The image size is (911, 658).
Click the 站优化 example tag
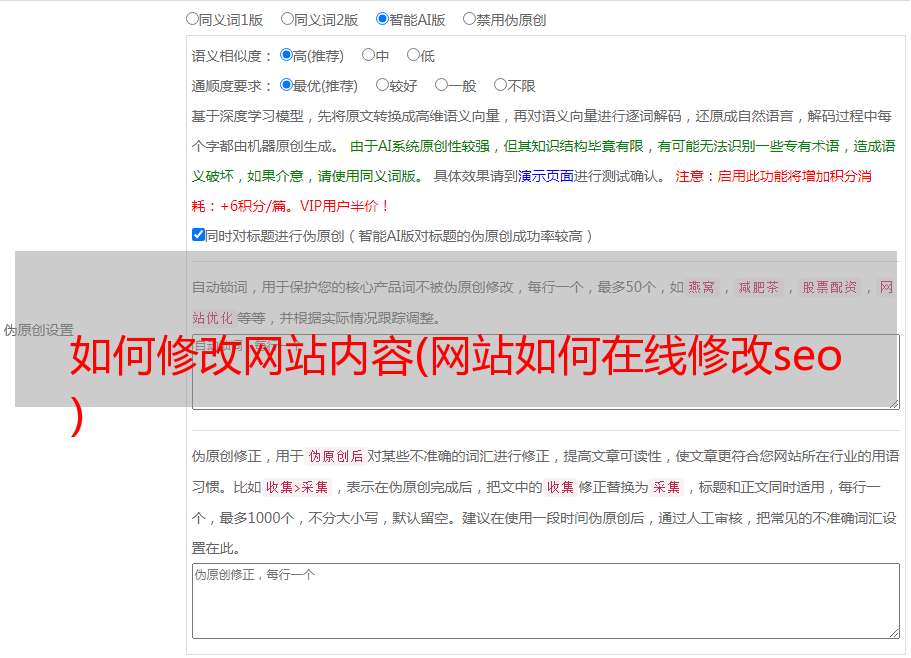212,318
